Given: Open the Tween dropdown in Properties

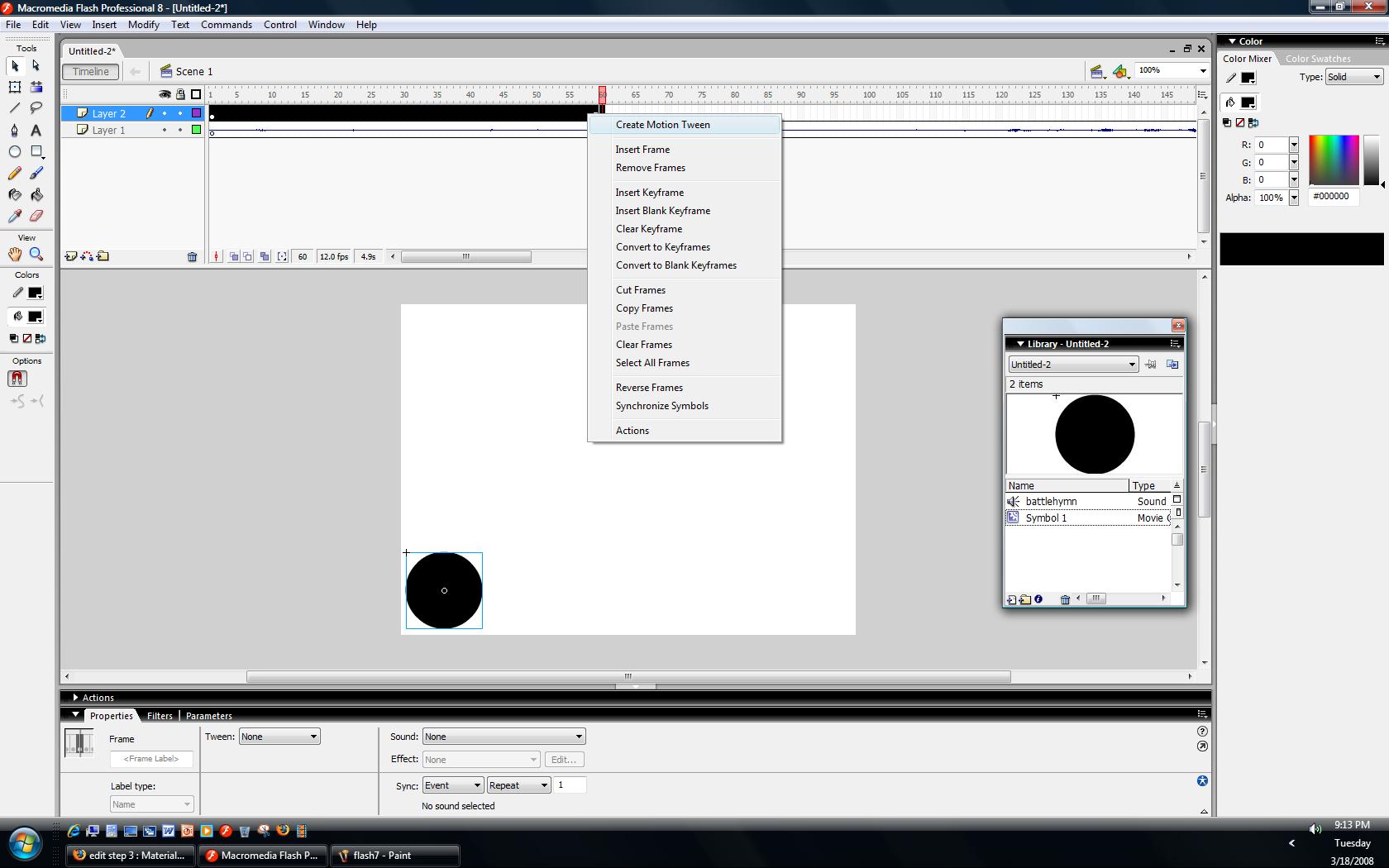Looking at the screenshot, I should tap(279, 737).
